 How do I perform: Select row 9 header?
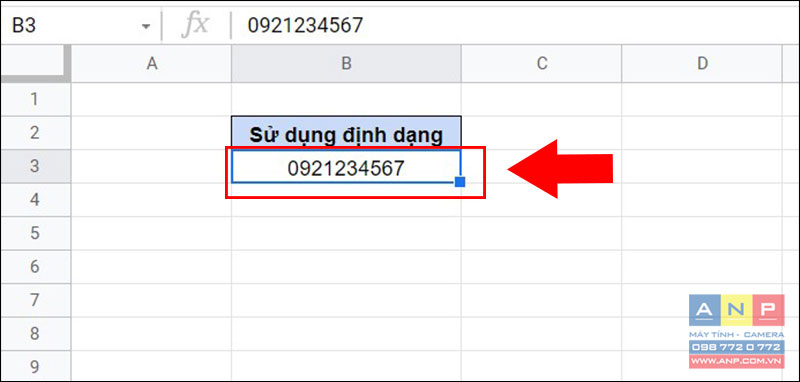[x=36, y=366]
